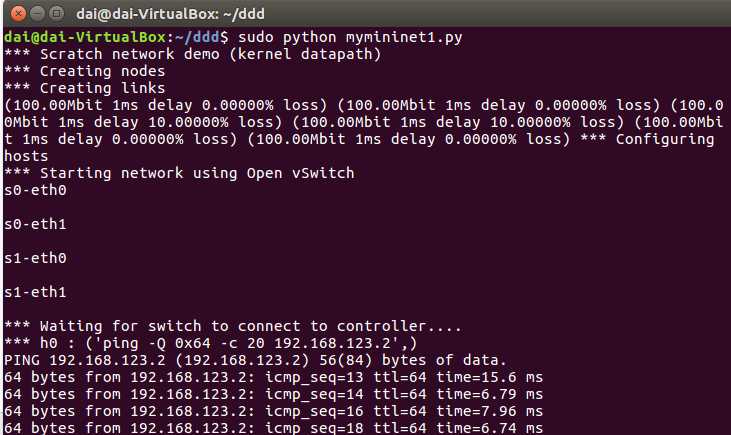Click the PING 192.168.123.2 header line
This screenshot has width=731, height=435.
(x=255, y=360)
